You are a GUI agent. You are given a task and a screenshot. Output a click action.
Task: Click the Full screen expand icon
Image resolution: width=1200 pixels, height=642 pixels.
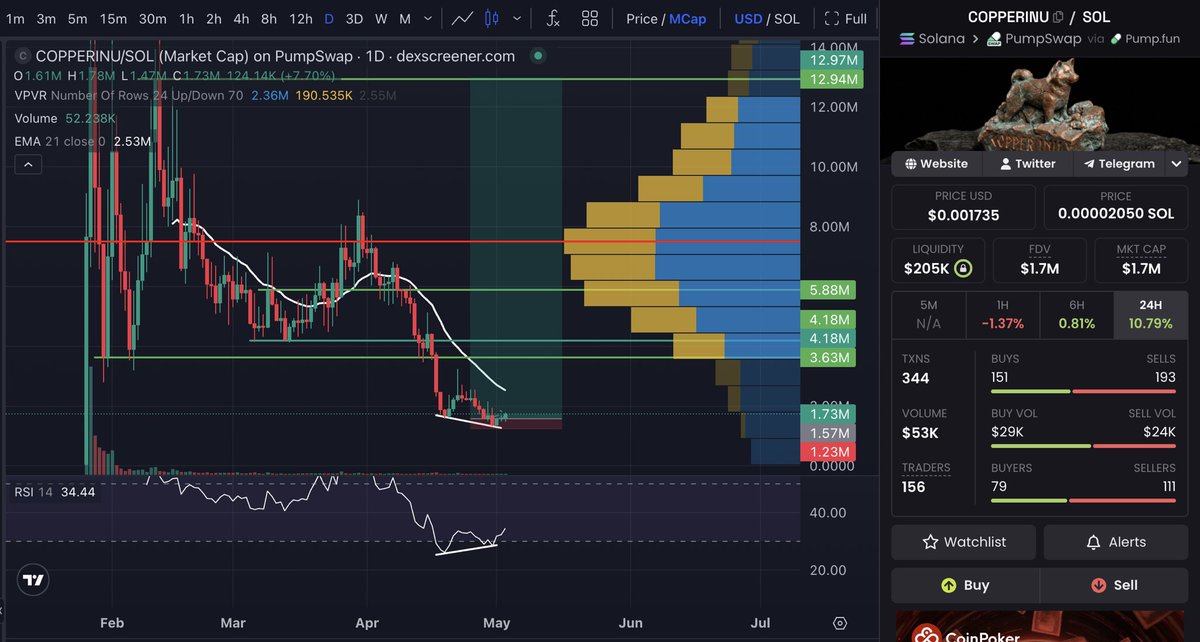click(x=831, y=18)
